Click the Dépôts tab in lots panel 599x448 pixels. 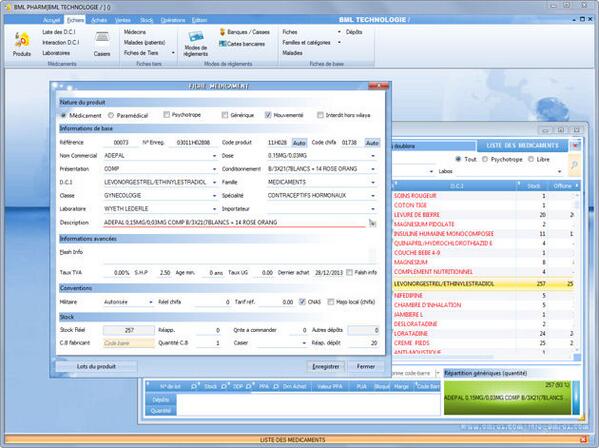coord(161,400)
